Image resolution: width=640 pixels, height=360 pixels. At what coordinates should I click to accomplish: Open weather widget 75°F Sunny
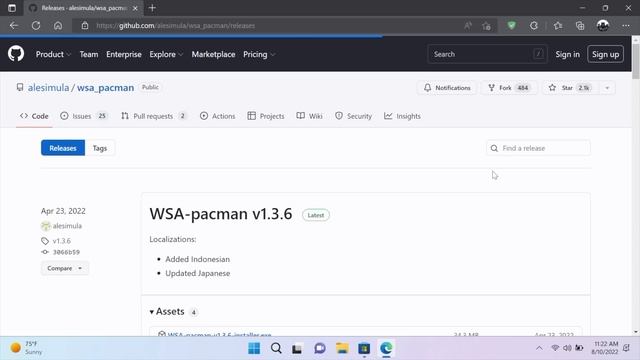pyautogui.click(x=27, y=348)
